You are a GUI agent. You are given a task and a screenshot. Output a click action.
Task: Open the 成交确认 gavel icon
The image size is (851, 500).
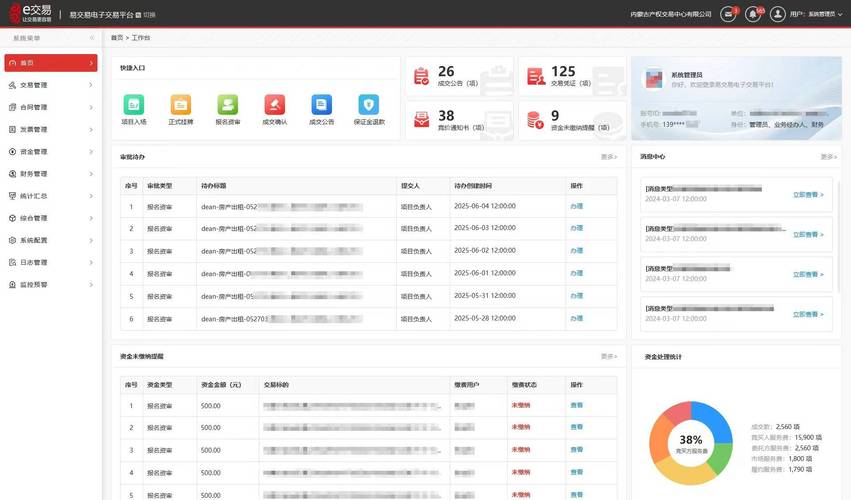275,104
